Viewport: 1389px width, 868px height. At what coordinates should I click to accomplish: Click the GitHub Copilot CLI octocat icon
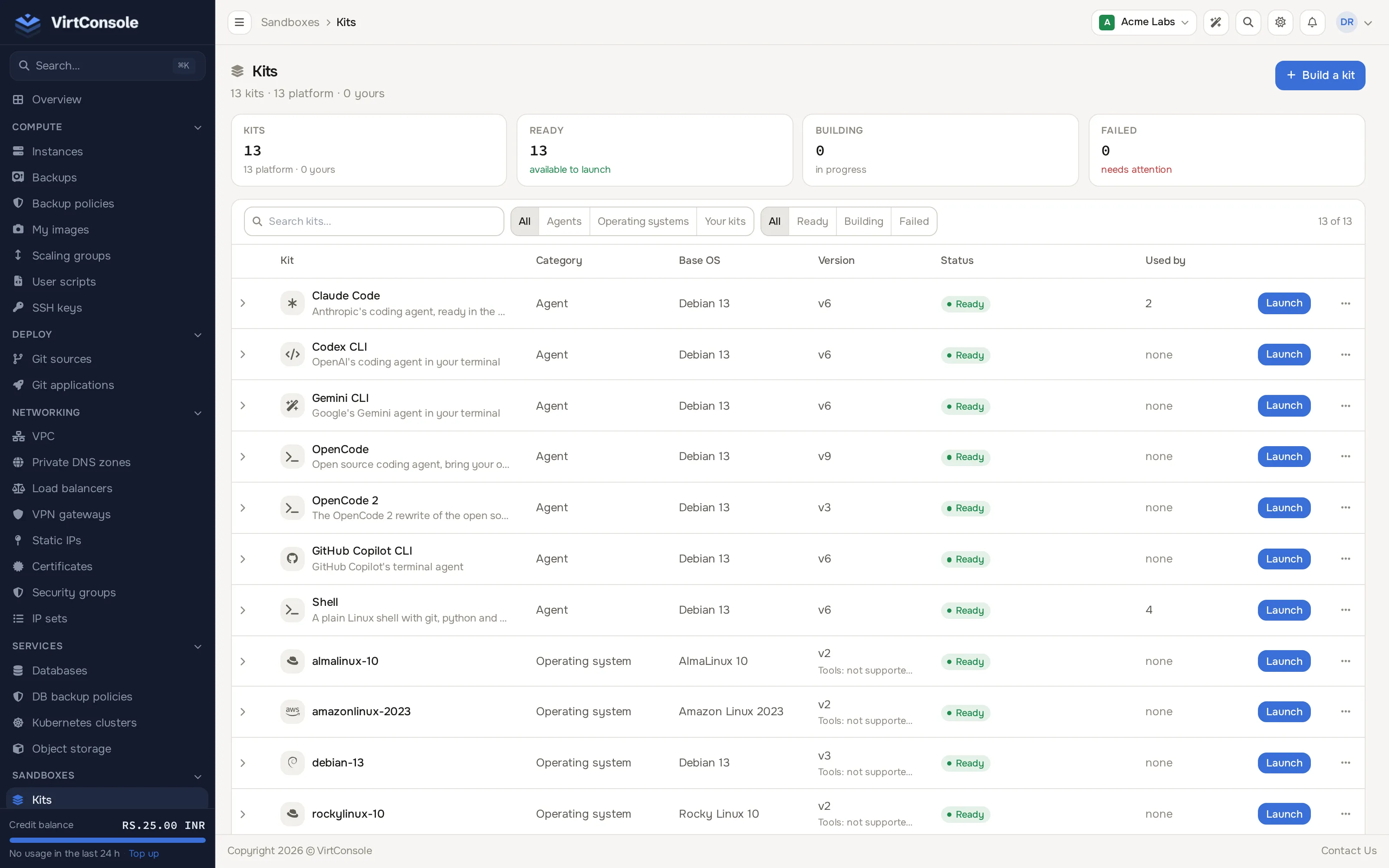292,559
